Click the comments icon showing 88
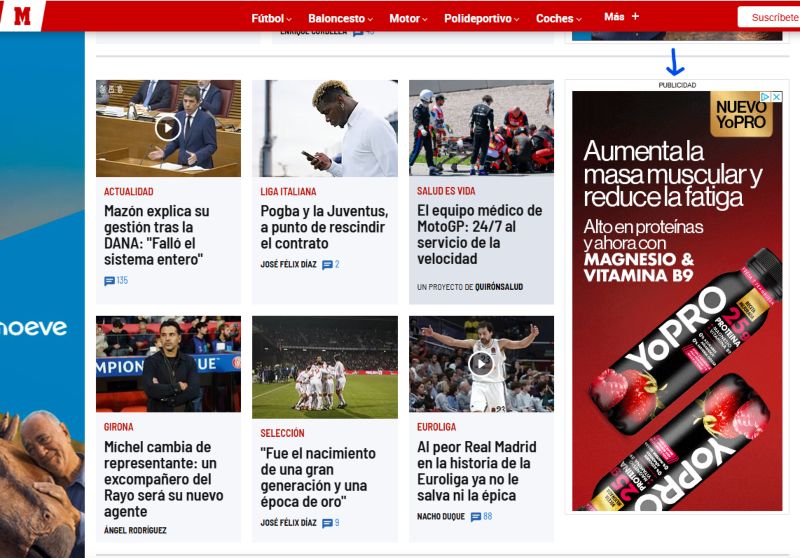The image size is (800, 558). pos(476,517)
